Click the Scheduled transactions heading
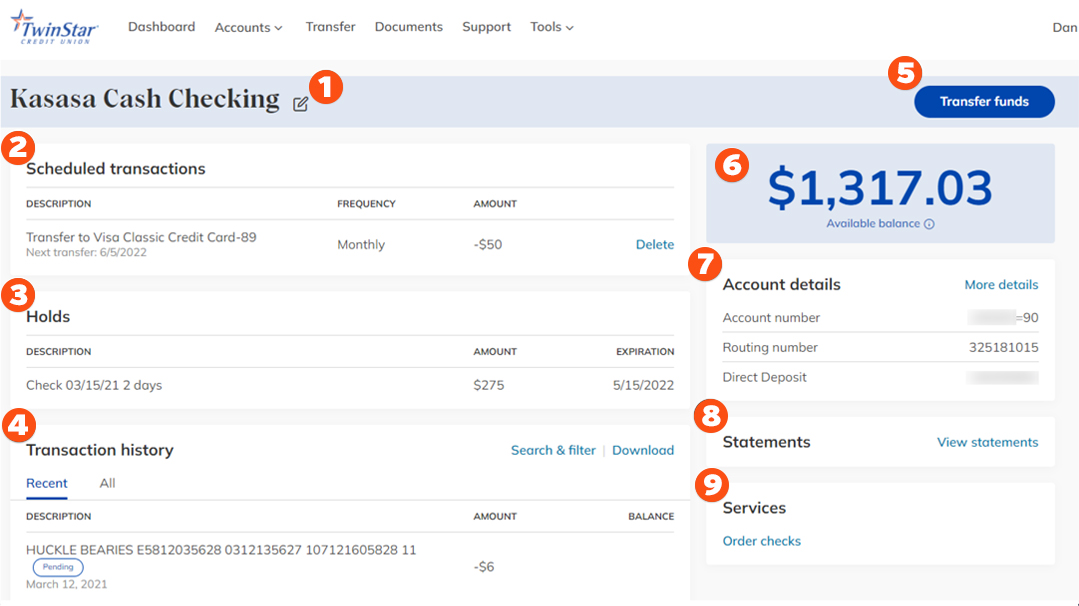The image size is (1079, 606). (x=116, y=169)
